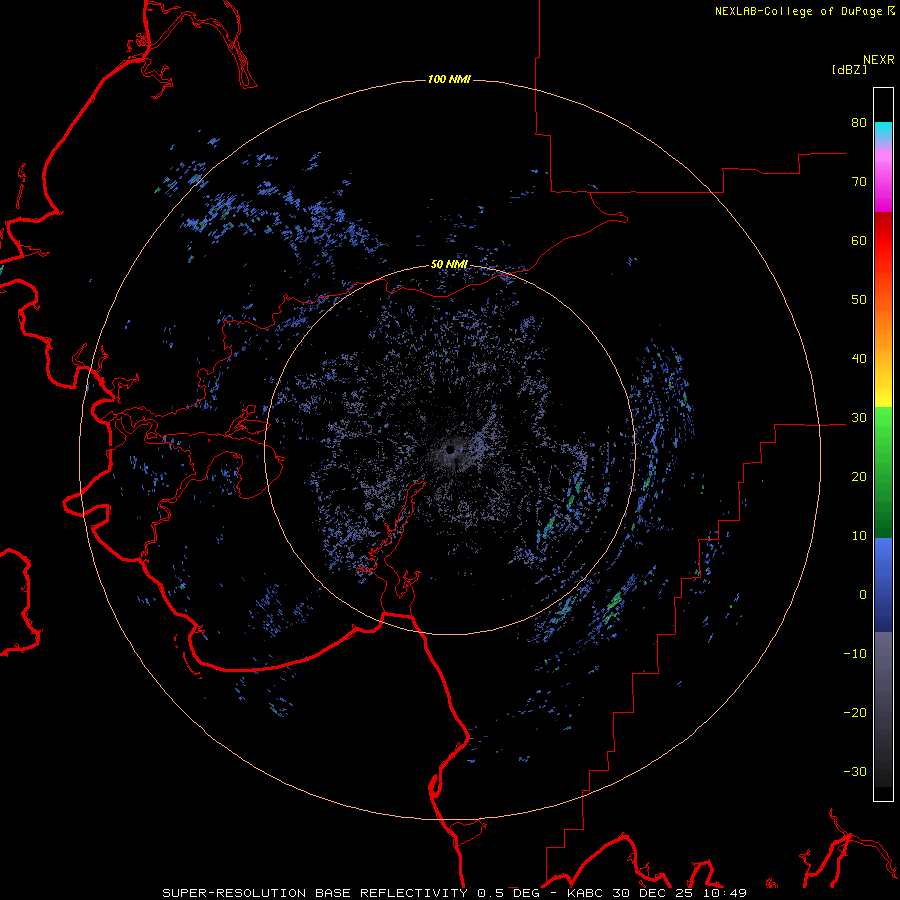Click the 50 value on the dBZ scale
Screen dimensions: 900x900
859,300
